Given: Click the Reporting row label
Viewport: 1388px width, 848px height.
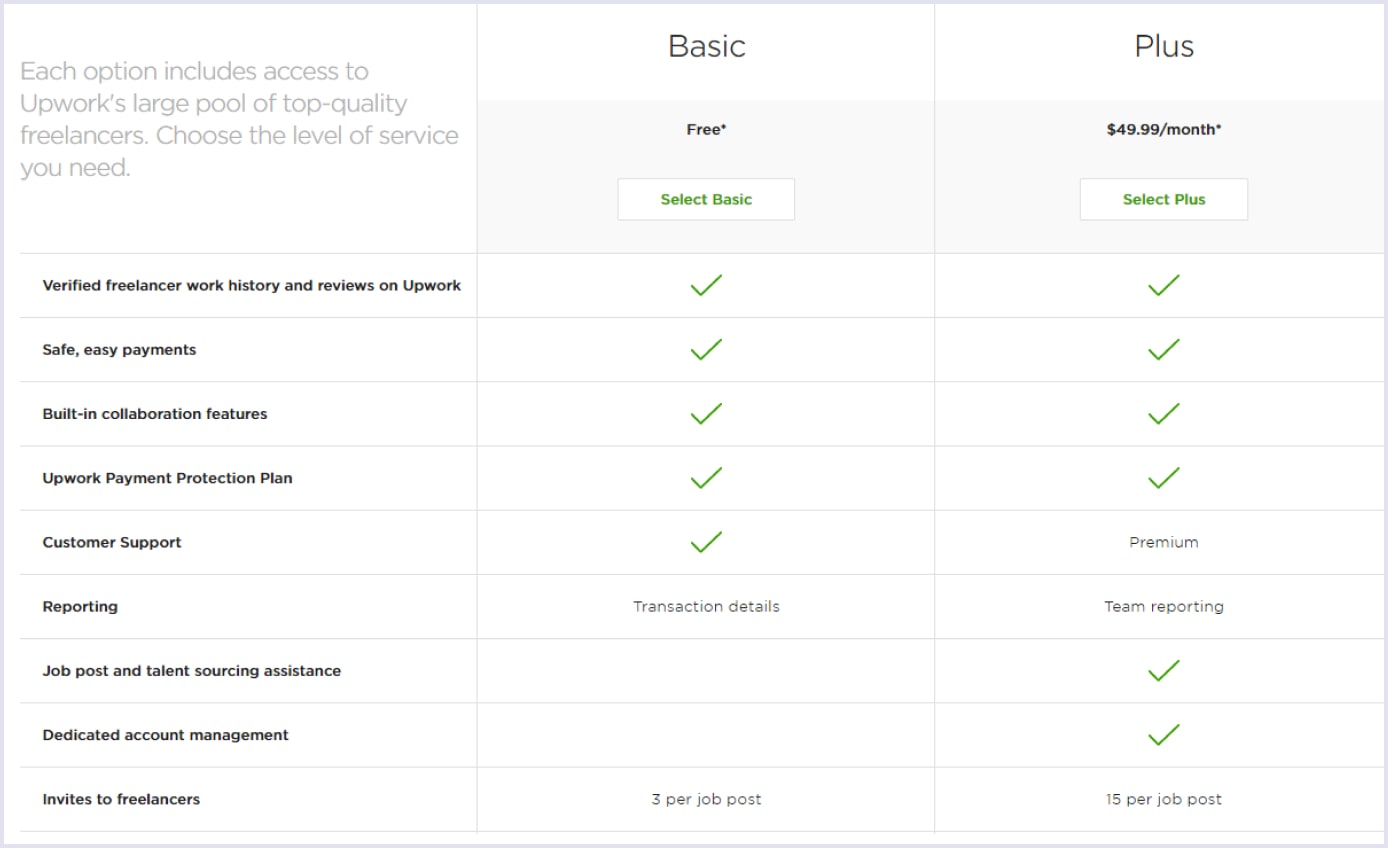Looking at the screenshot, I should click(80, 607).
